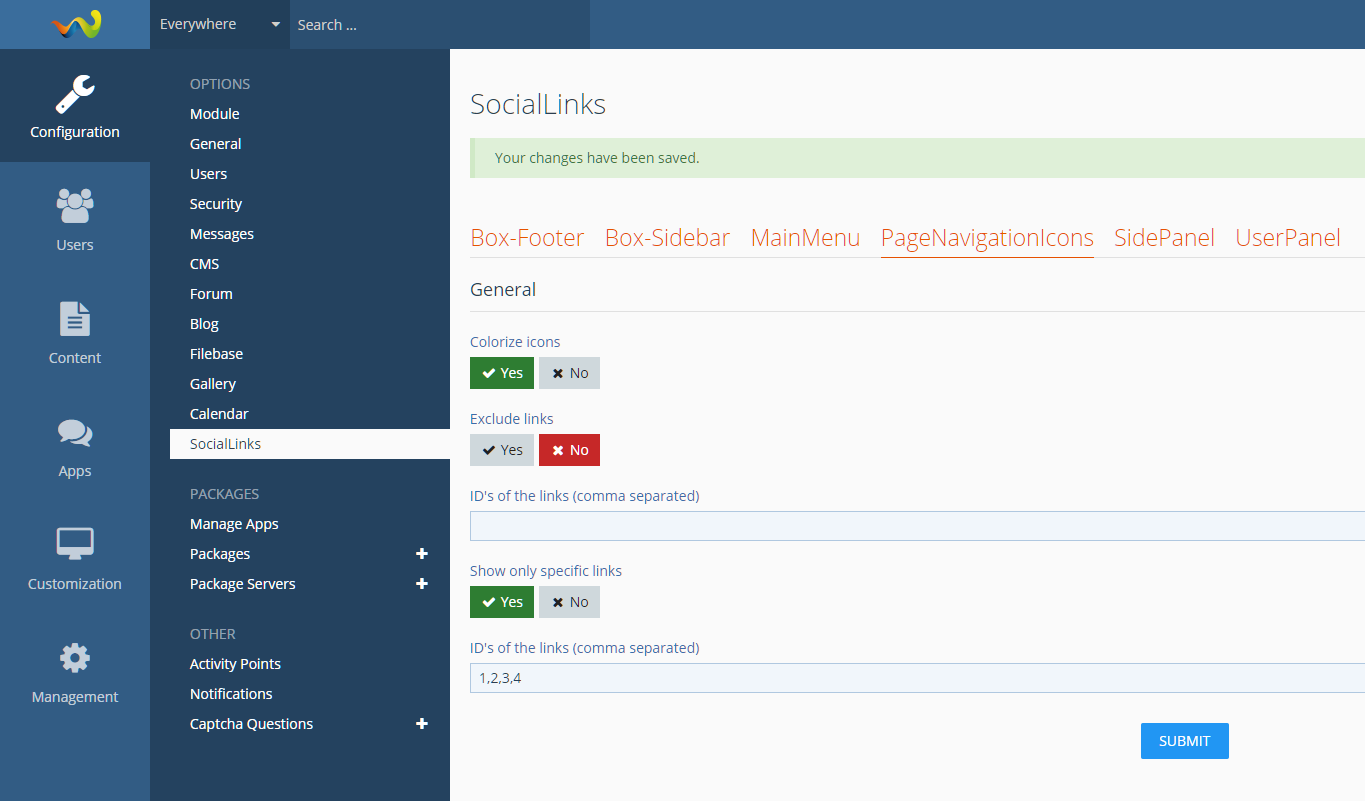
Task: Open the Configuration wrench section
Action: (x=75, y=106)
